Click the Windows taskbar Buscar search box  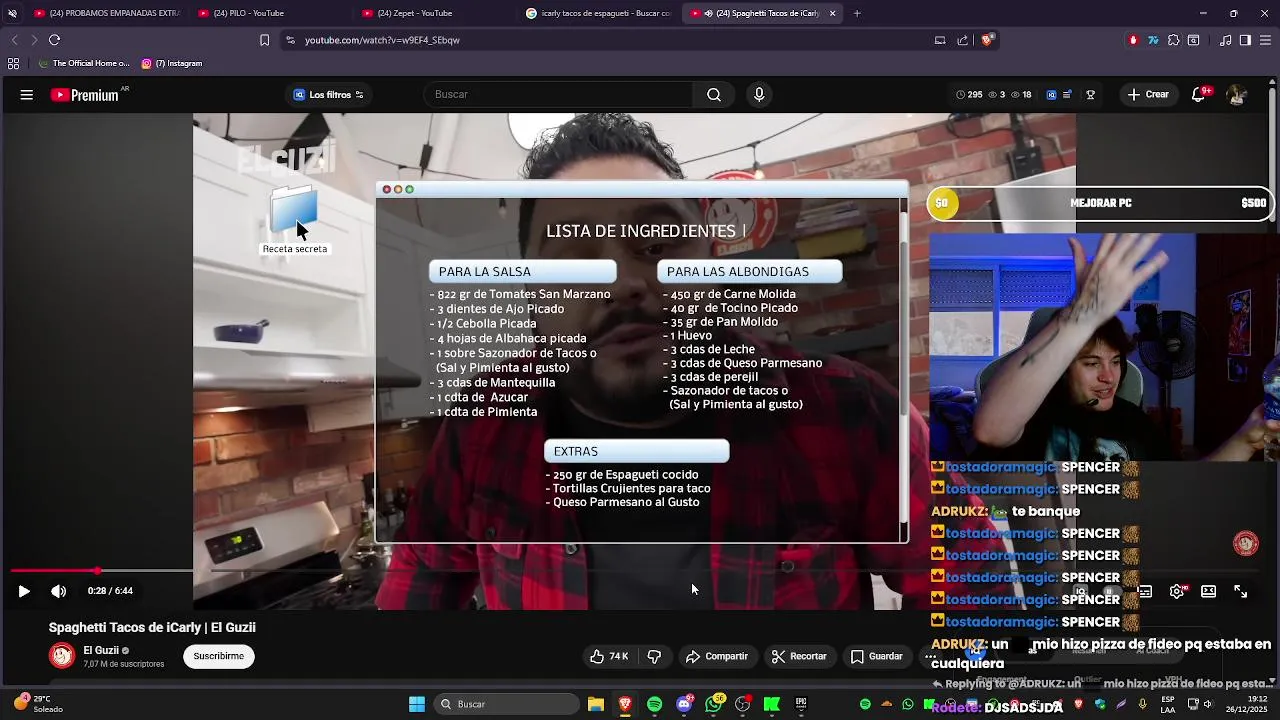(507, 704)
